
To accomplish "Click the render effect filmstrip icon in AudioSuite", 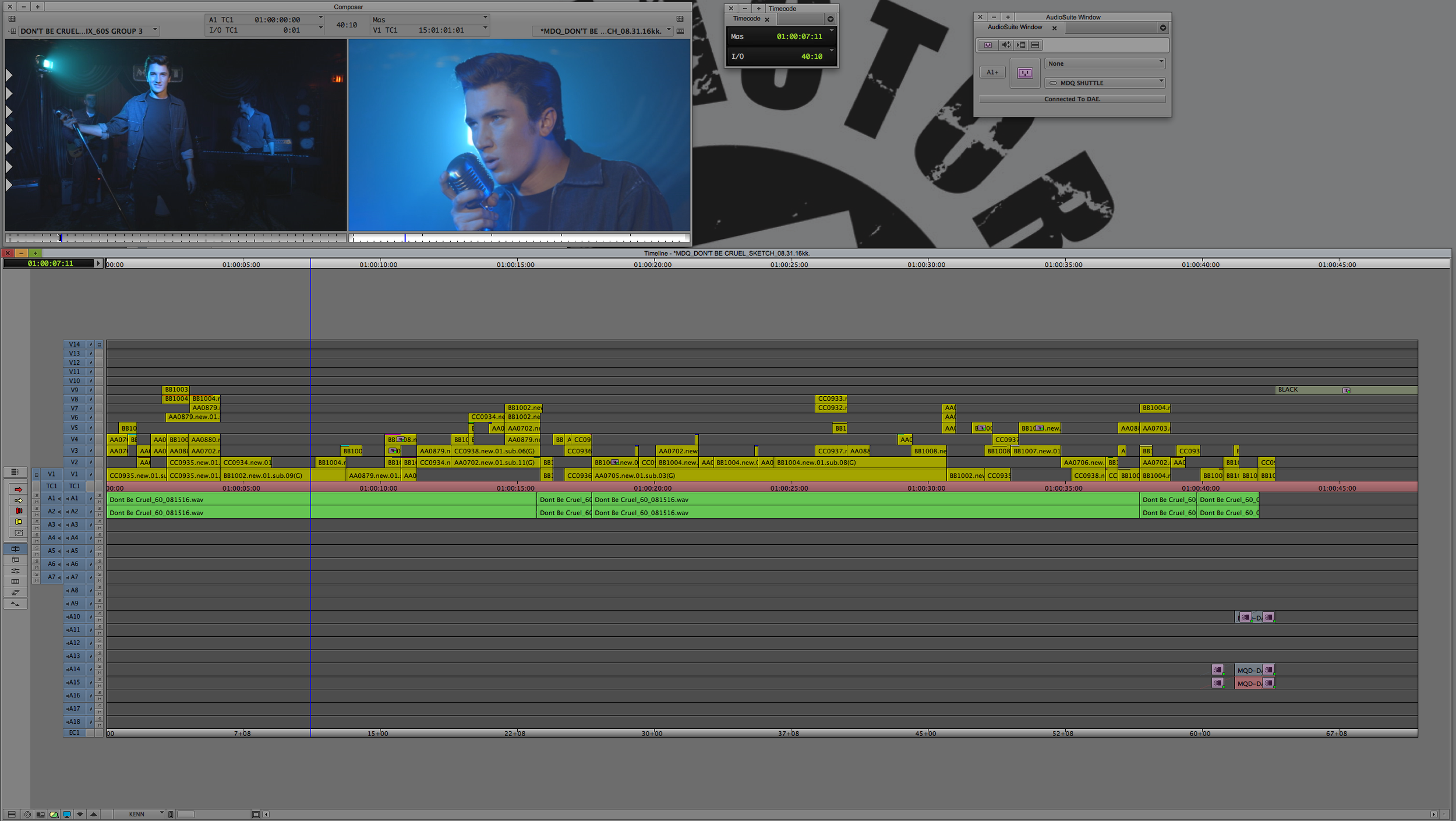I will [x=1021, y=45].
